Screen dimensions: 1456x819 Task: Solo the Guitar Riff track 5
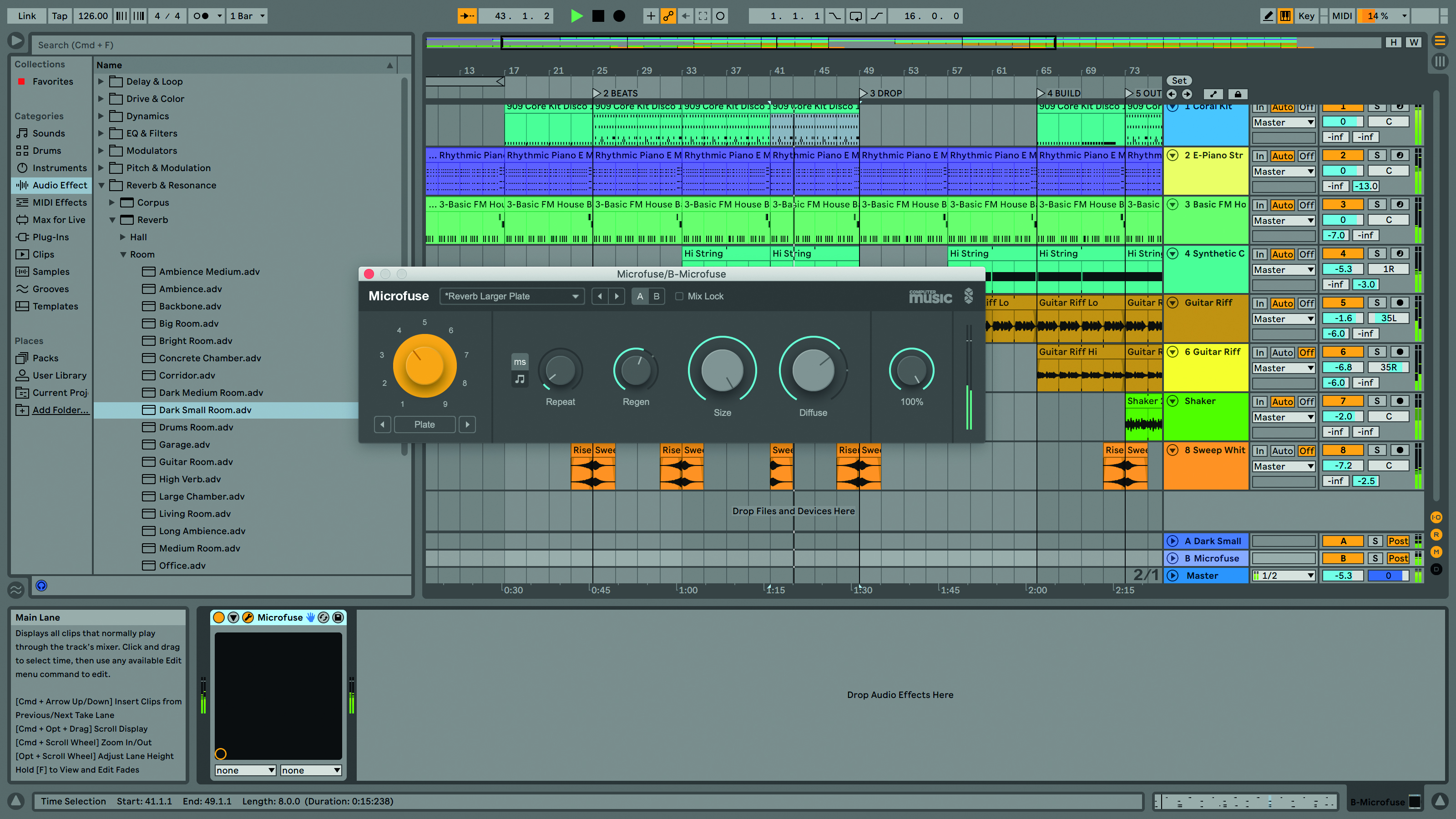(x=1377, y=303)
